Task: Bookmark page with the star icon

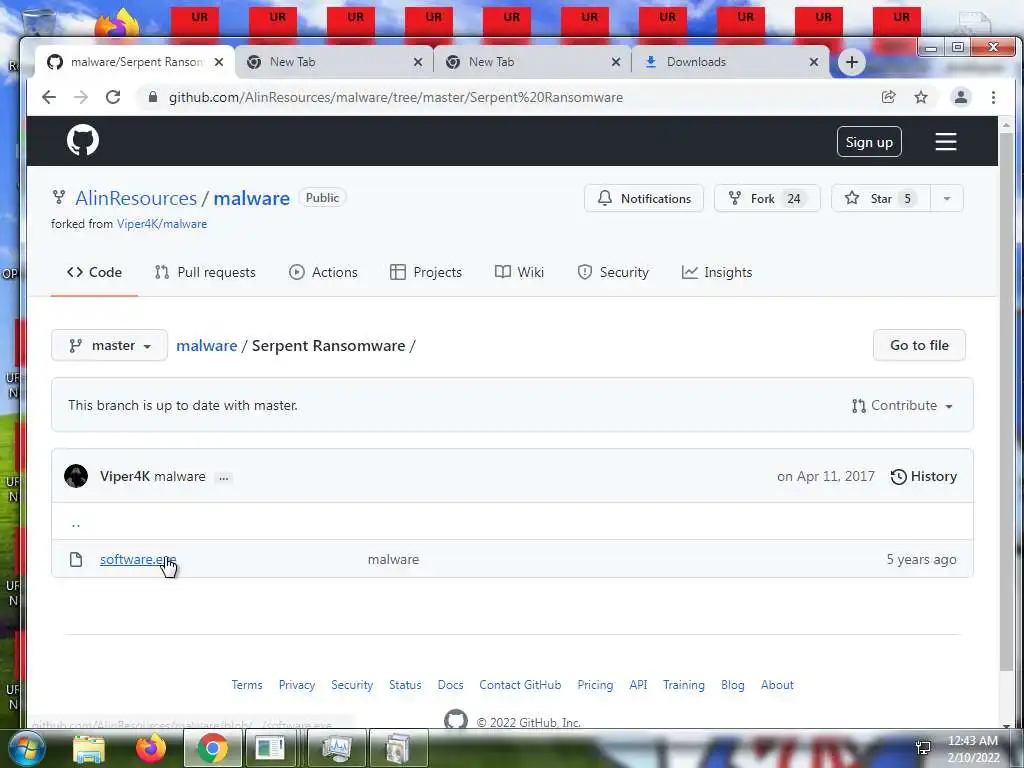Action: tap(921, 97)
